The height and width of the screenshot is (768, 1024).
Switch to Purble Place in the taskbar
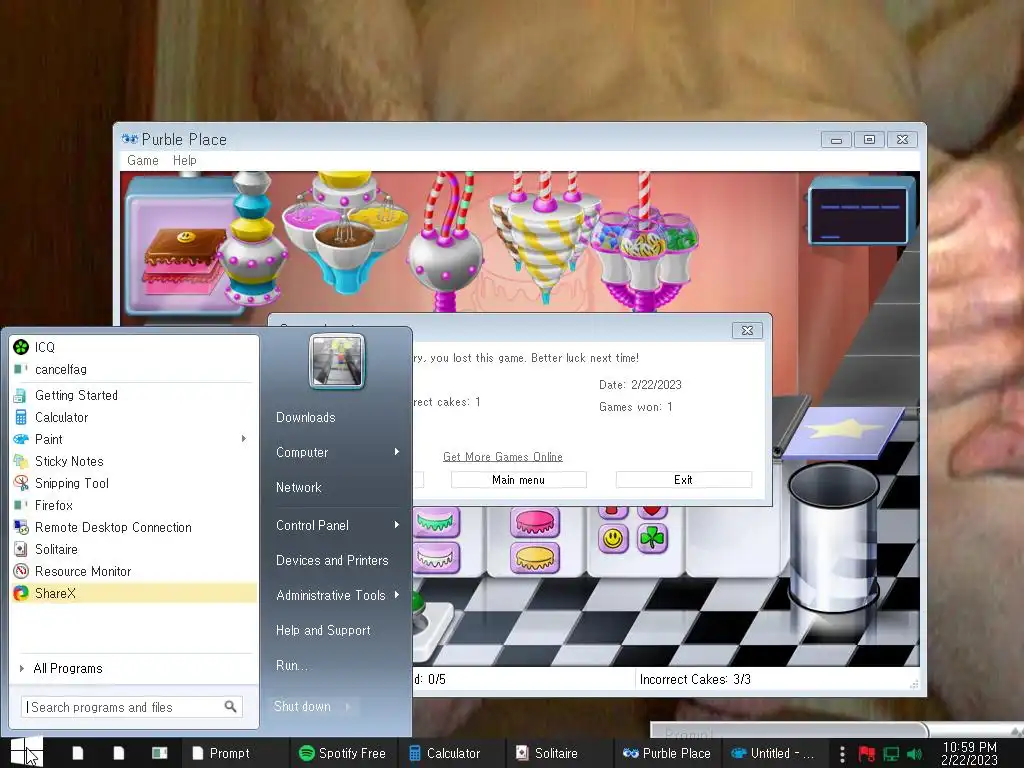(667, 753)
